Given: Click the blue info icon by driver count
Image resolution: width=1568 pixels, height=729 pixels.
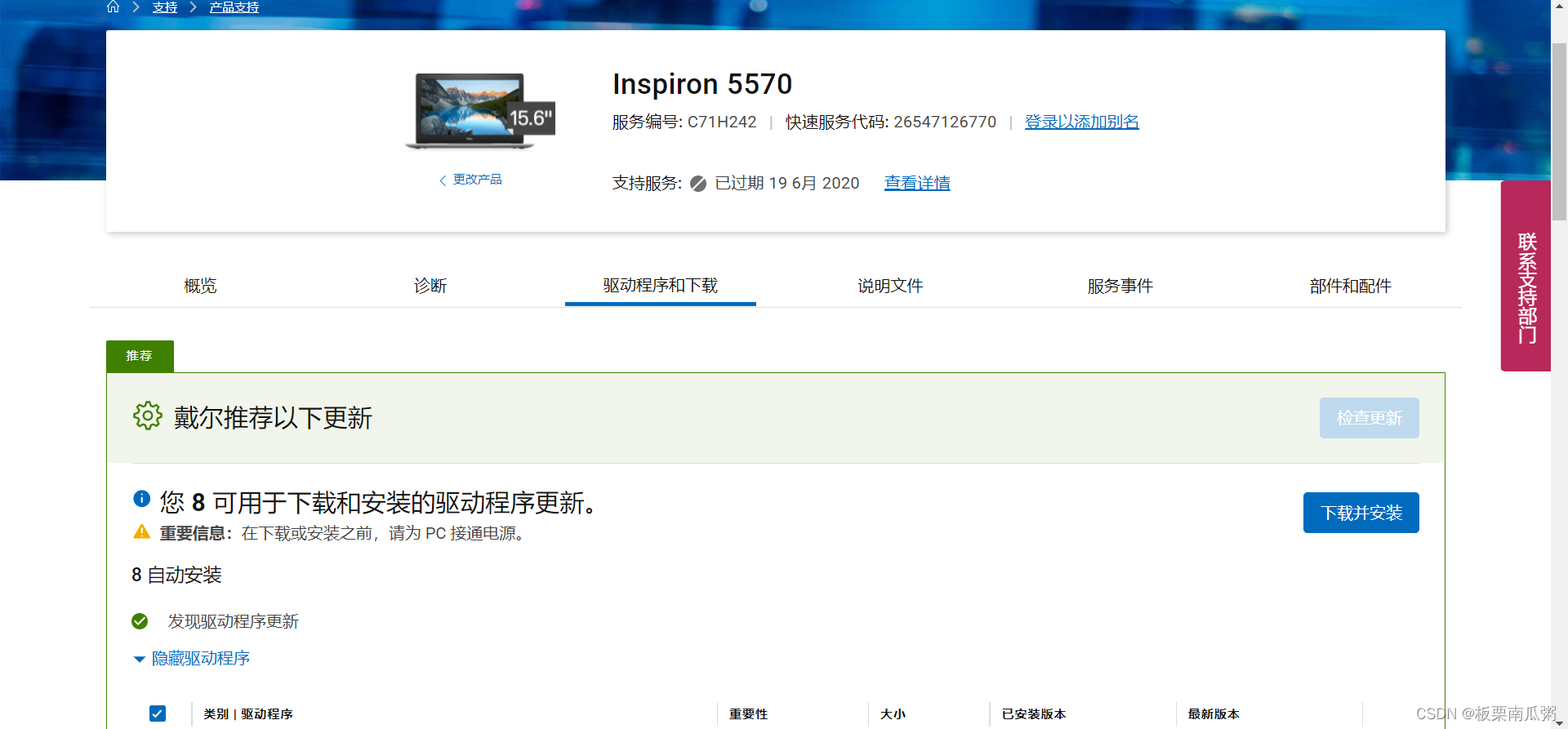Looking at the screenshot, I should point(141,498).
